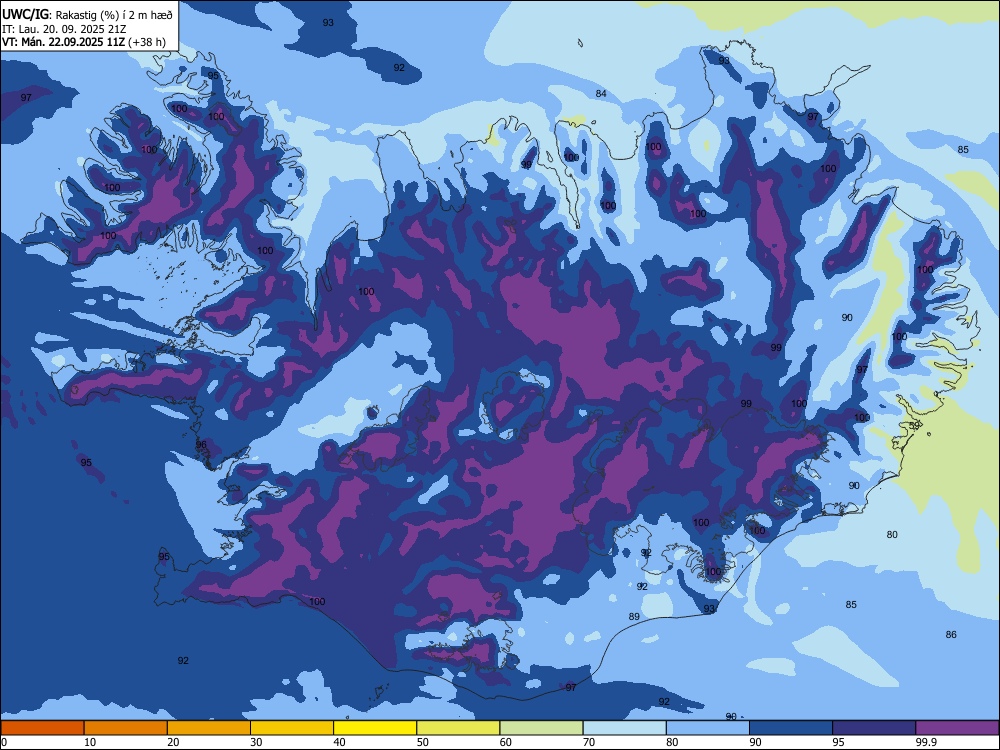The width and height of the screenshot is (1000, 750).
Task: Click the 'UWC/IG: Rakastig (%) í 2 m hæð' title
Action: tap(87, 15)
